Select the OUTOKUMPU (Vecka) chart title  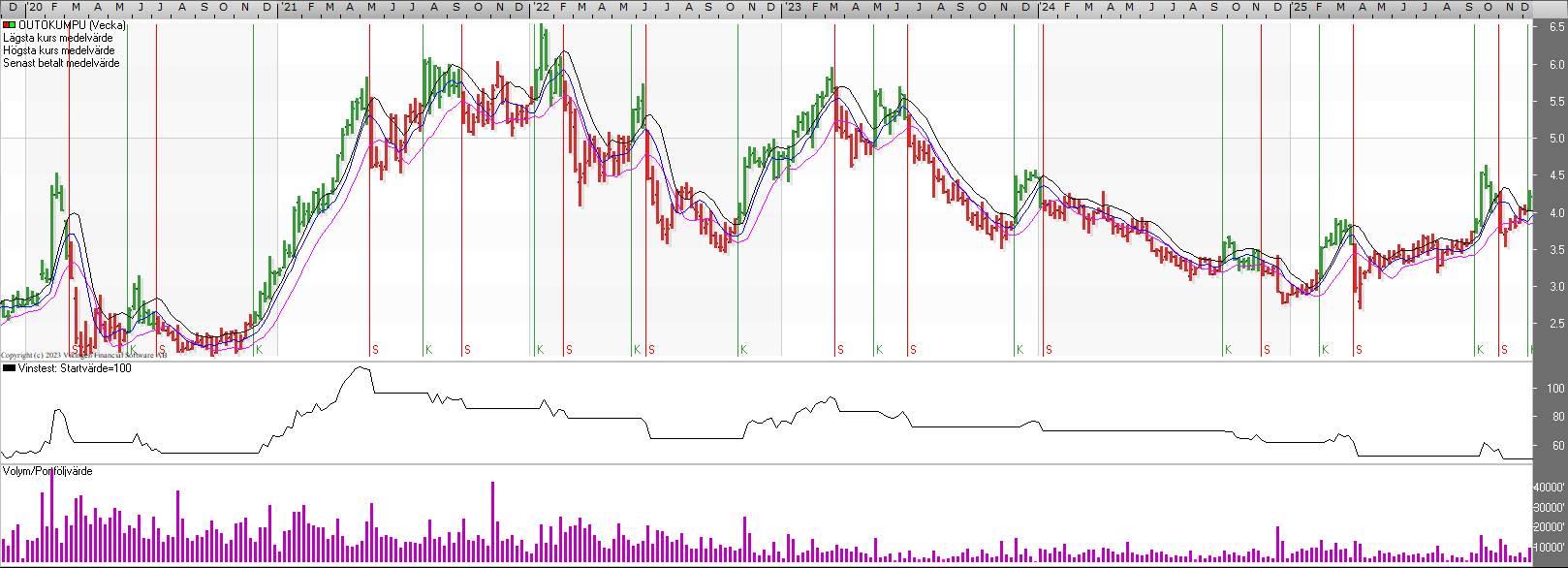[x=72, y=25]
